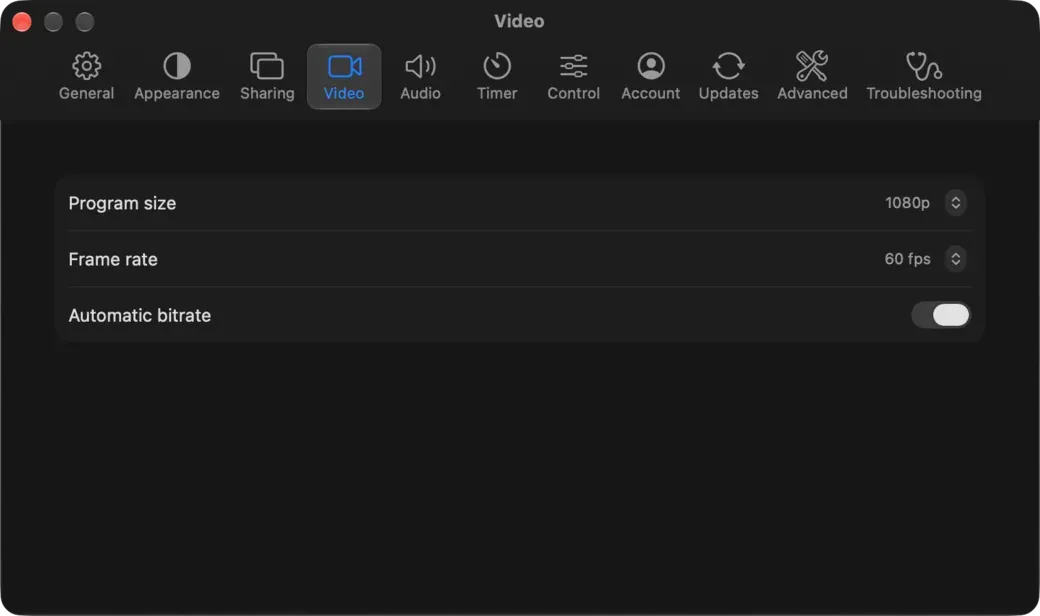Show the Control sliders tab
This screenshot has width=1040, height=616.
(x=573, y=77)
